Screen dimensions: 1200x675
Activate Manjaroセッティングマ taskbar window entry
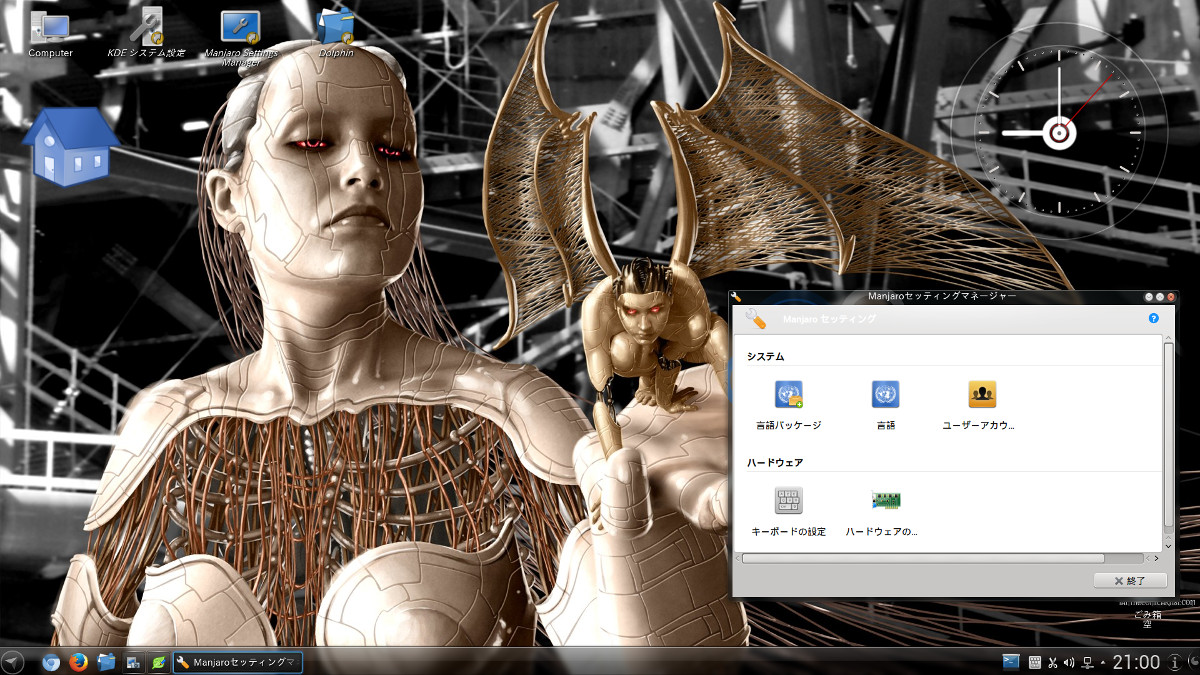pos(238,662)
